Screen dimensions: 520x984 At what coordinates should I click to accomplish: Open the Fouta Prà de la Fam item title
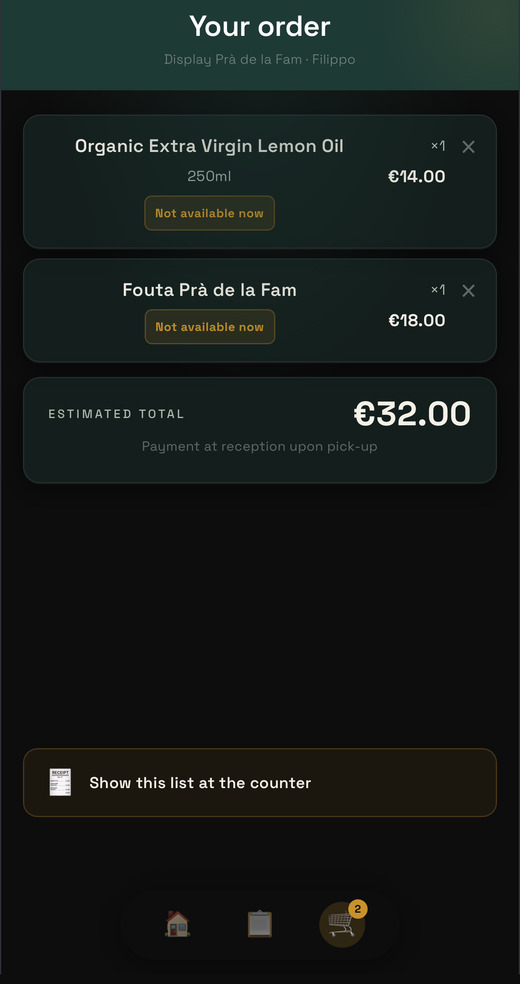(x=210, y=290)
